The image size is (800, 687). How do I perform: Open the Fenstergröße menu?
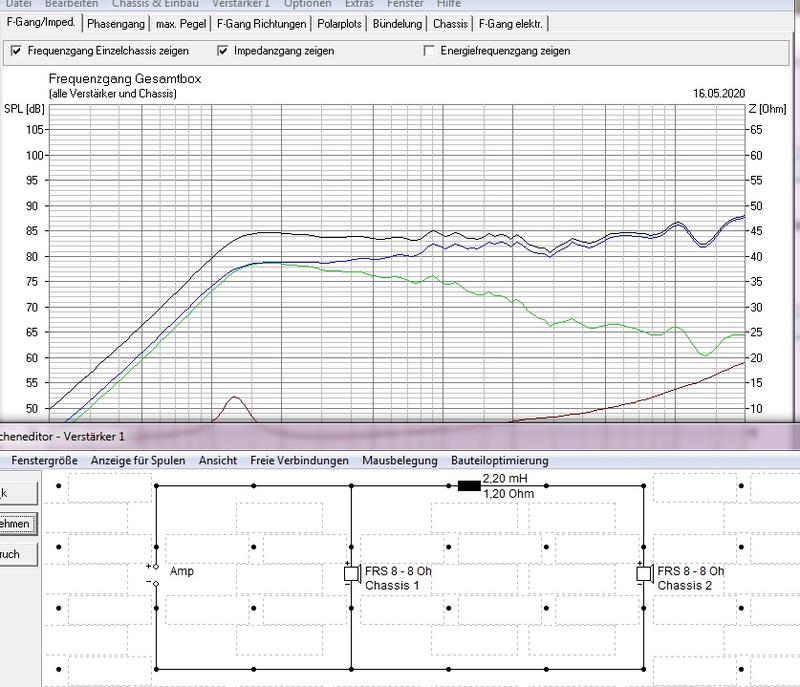[46, 460]
